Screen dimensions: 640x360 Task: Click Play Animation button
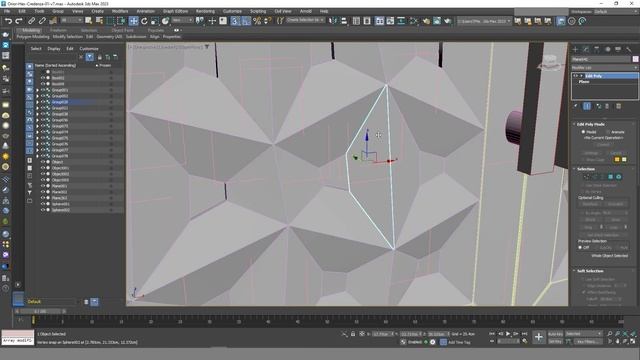point(508,334)
